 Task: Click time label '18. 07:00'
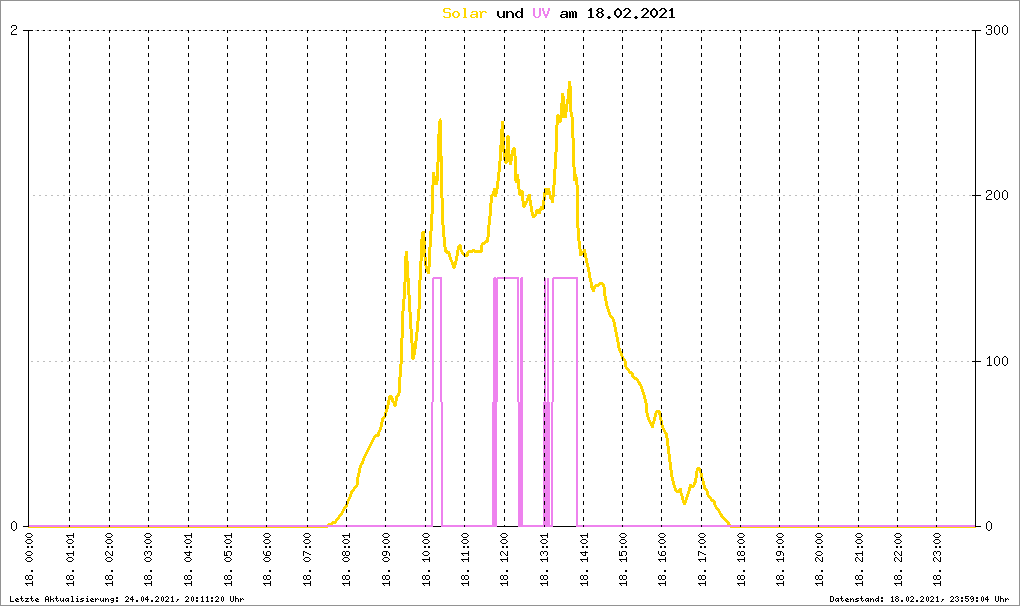click(307, 559)
